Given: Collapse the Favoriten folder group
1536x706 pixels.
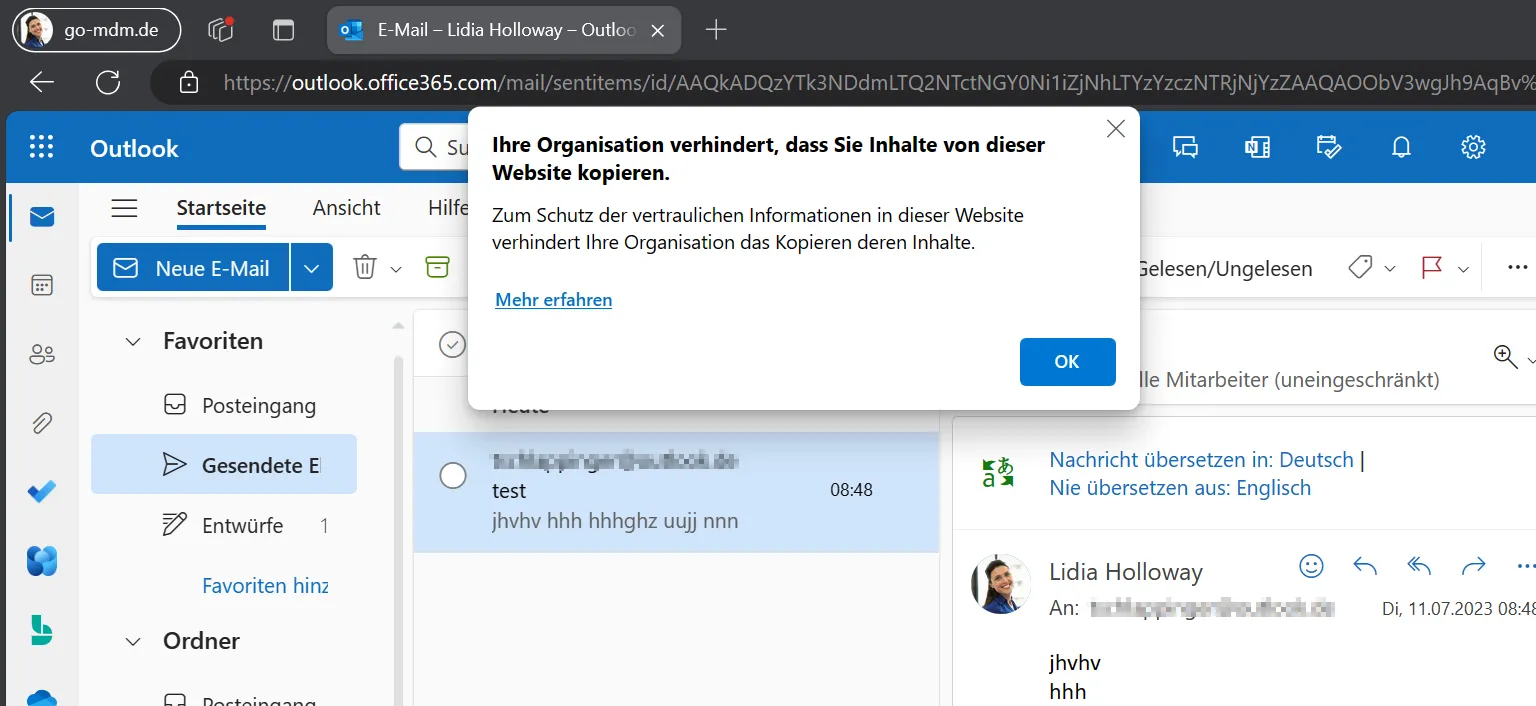Looking at the screenshot, I should point(133,341).
